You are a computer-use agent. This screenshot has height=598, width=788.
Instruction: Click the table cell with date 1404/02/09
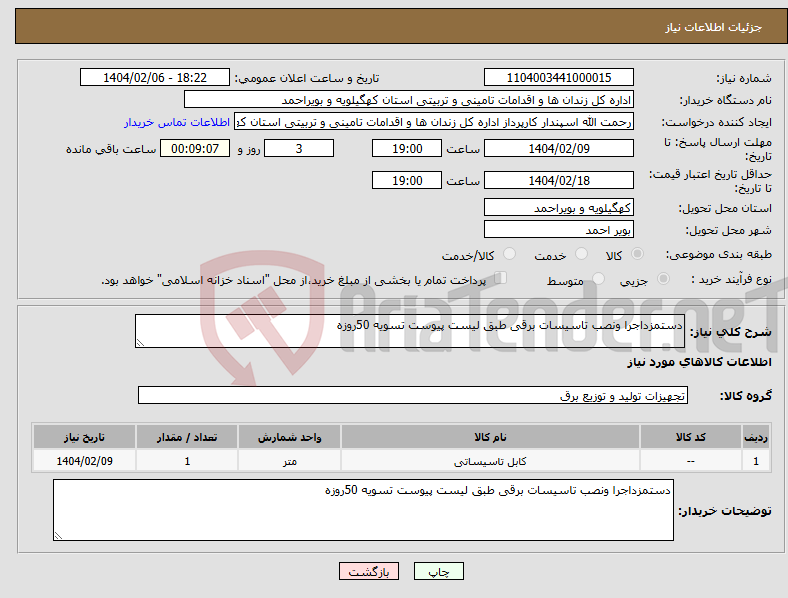[x=84, y=461]
